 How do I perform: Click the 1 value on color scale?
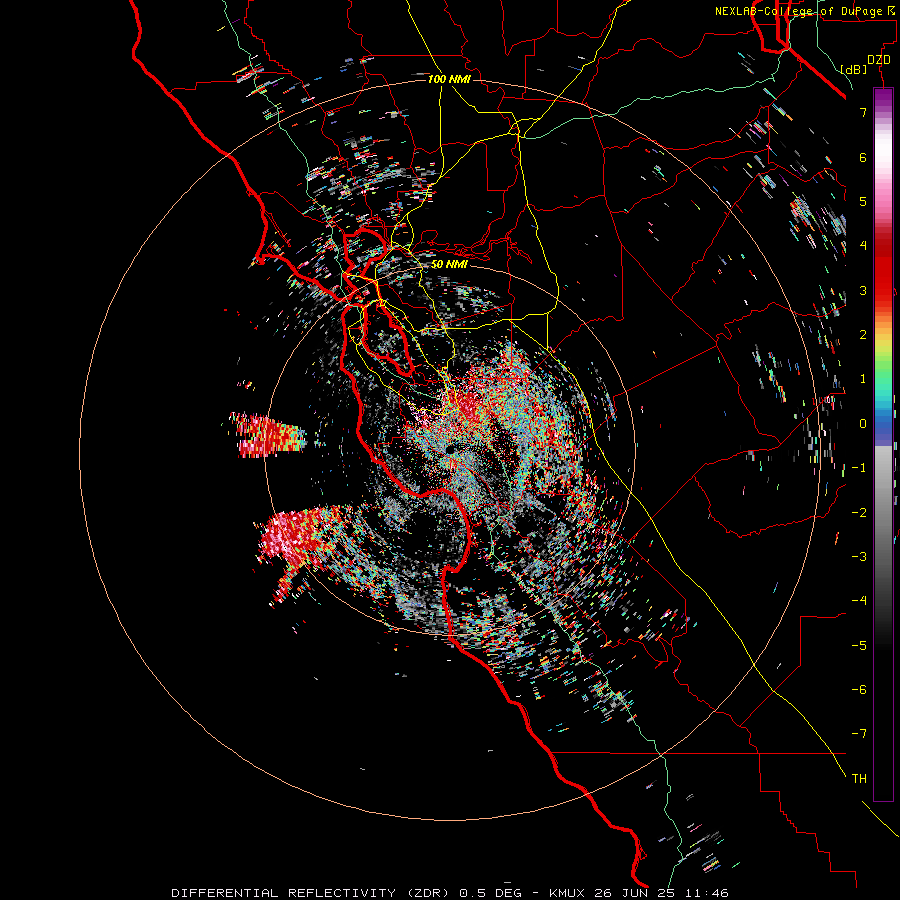click(x=863, y=379)
